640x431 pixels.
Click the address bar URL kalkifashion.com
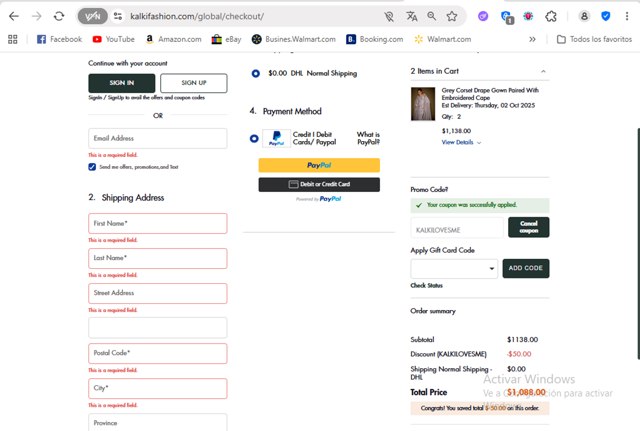click(x=197, y=16)
